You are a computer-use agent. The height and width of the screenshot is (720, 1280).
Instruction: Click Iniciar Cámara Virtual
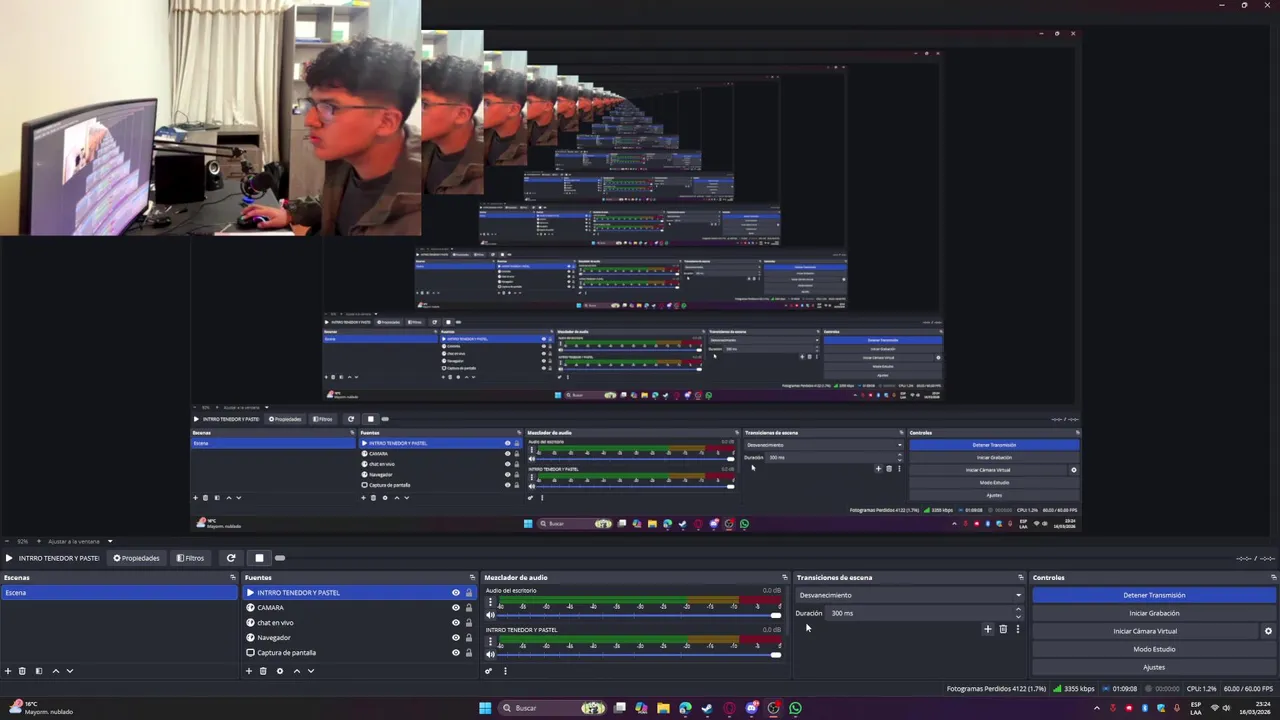1145,631
